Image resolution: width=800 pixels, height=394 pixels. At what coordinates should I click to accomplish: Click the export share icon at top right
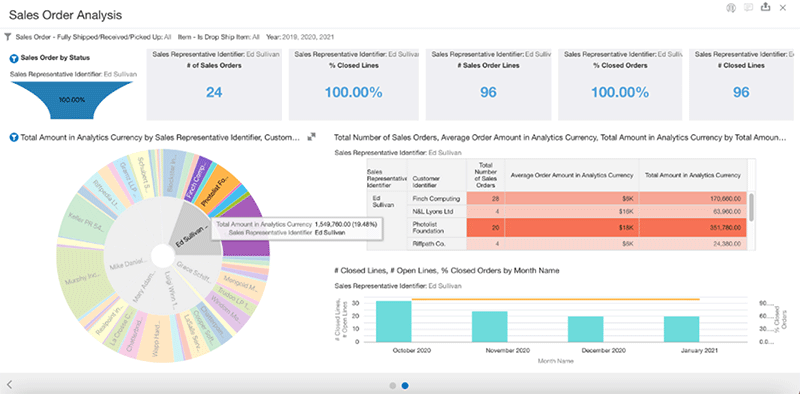765,8
